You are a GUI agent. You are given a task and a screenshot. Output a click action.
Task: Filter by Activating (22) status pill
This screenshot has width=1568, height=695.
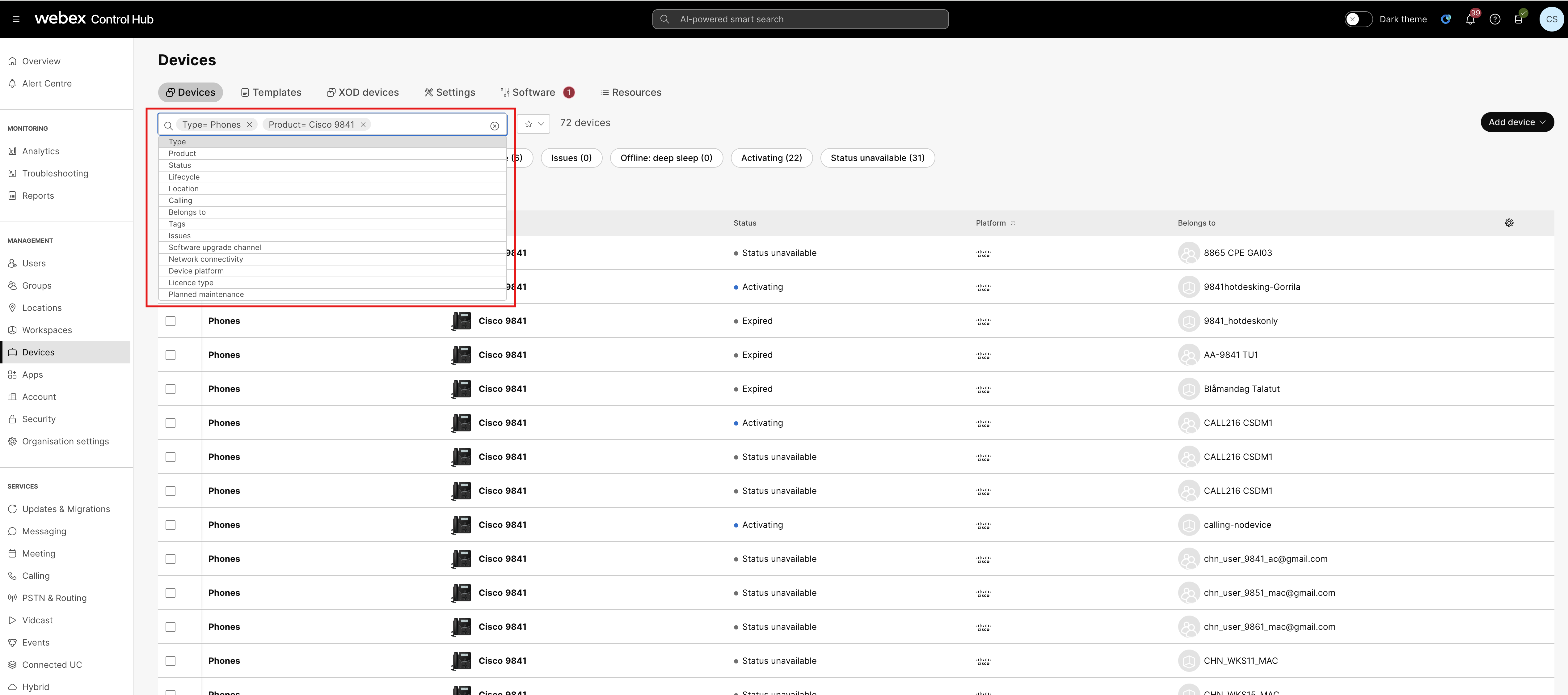(771, 158)
